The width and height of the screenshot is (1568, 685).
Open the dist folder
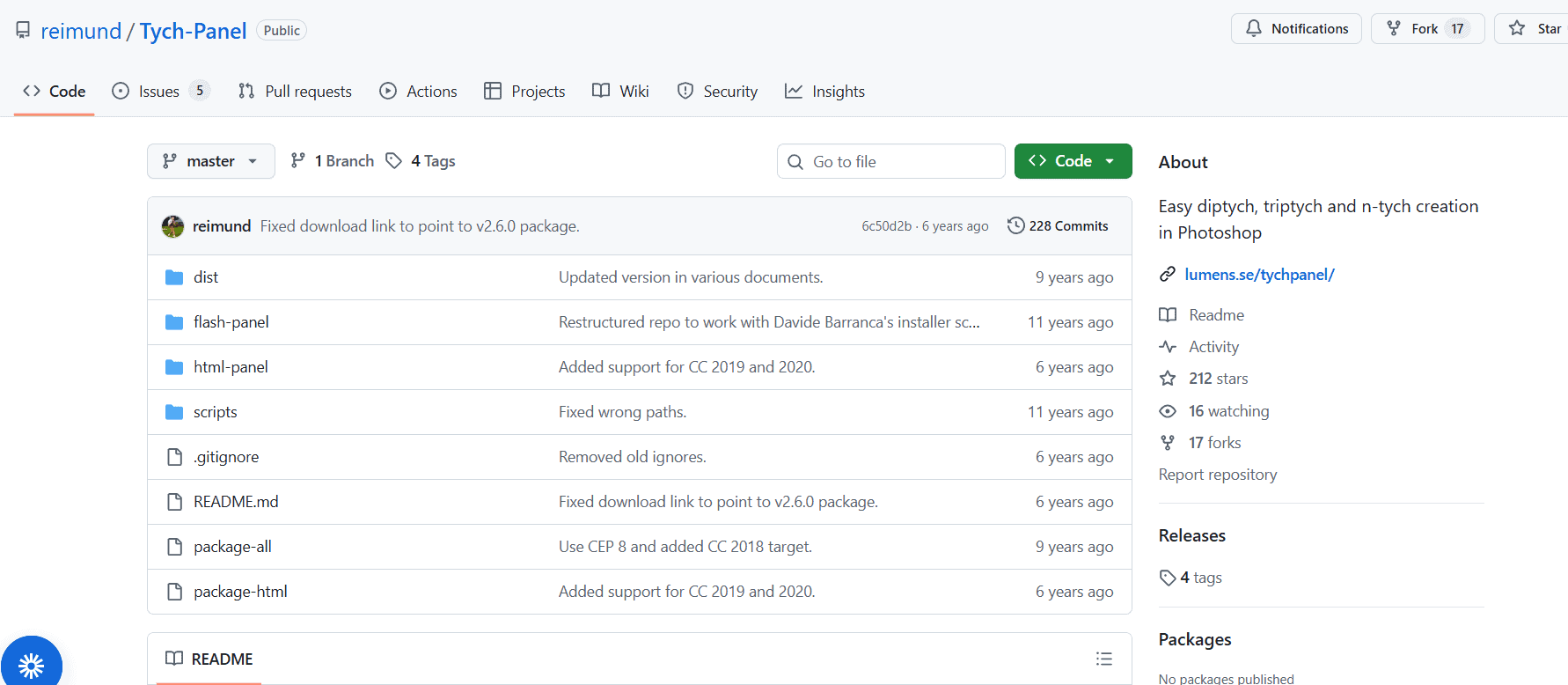pyautogui.click(x=206, y=277)
